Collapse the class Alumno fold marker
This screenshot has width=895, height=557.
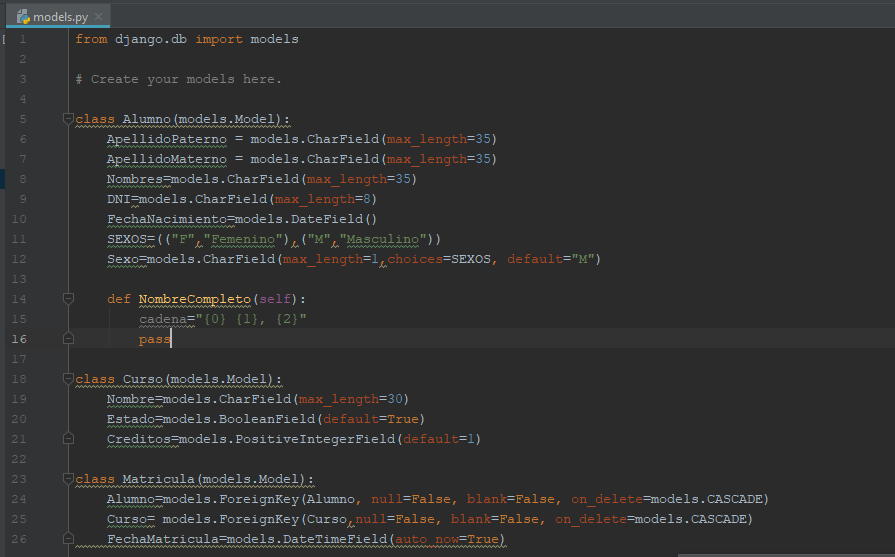68,119
